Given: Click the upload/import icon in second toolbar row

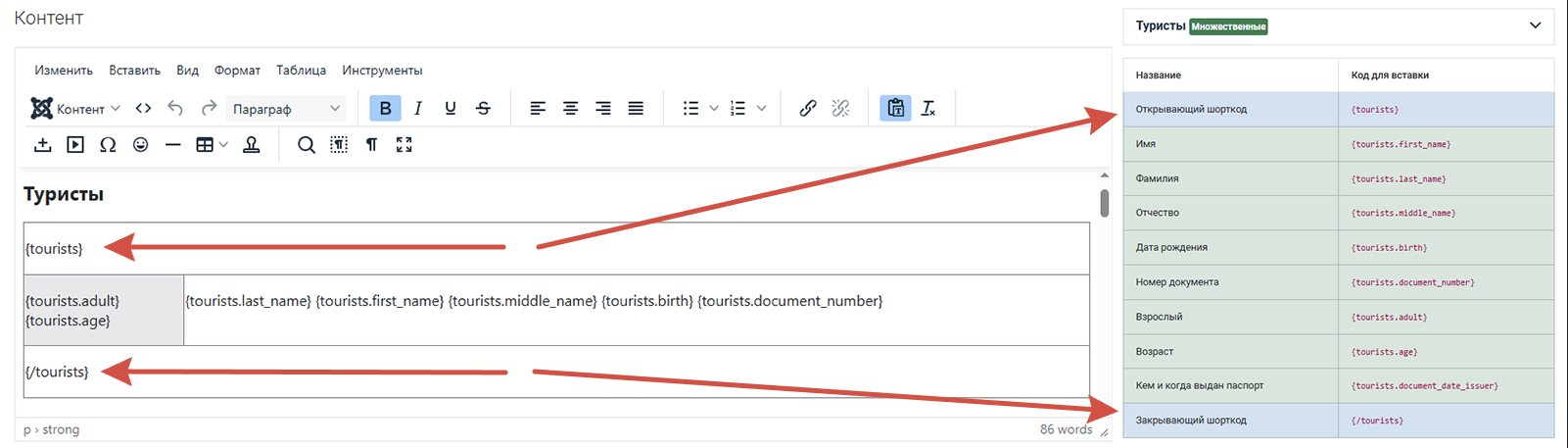Looking at the screenshot, I should coord(42,145).
